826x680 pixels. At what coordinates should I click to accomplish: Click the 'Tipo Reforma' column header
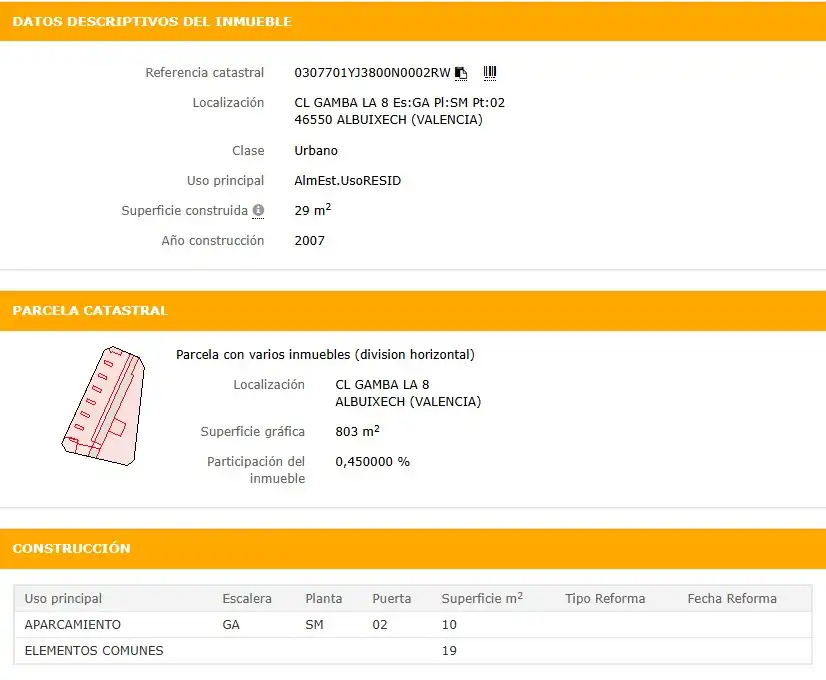coord(605,599)
